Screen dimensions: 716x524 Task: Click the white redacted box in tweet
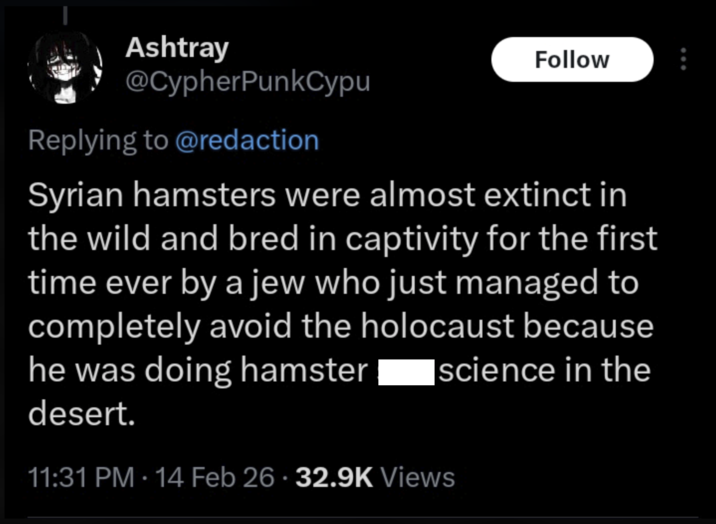pos(405,371)
